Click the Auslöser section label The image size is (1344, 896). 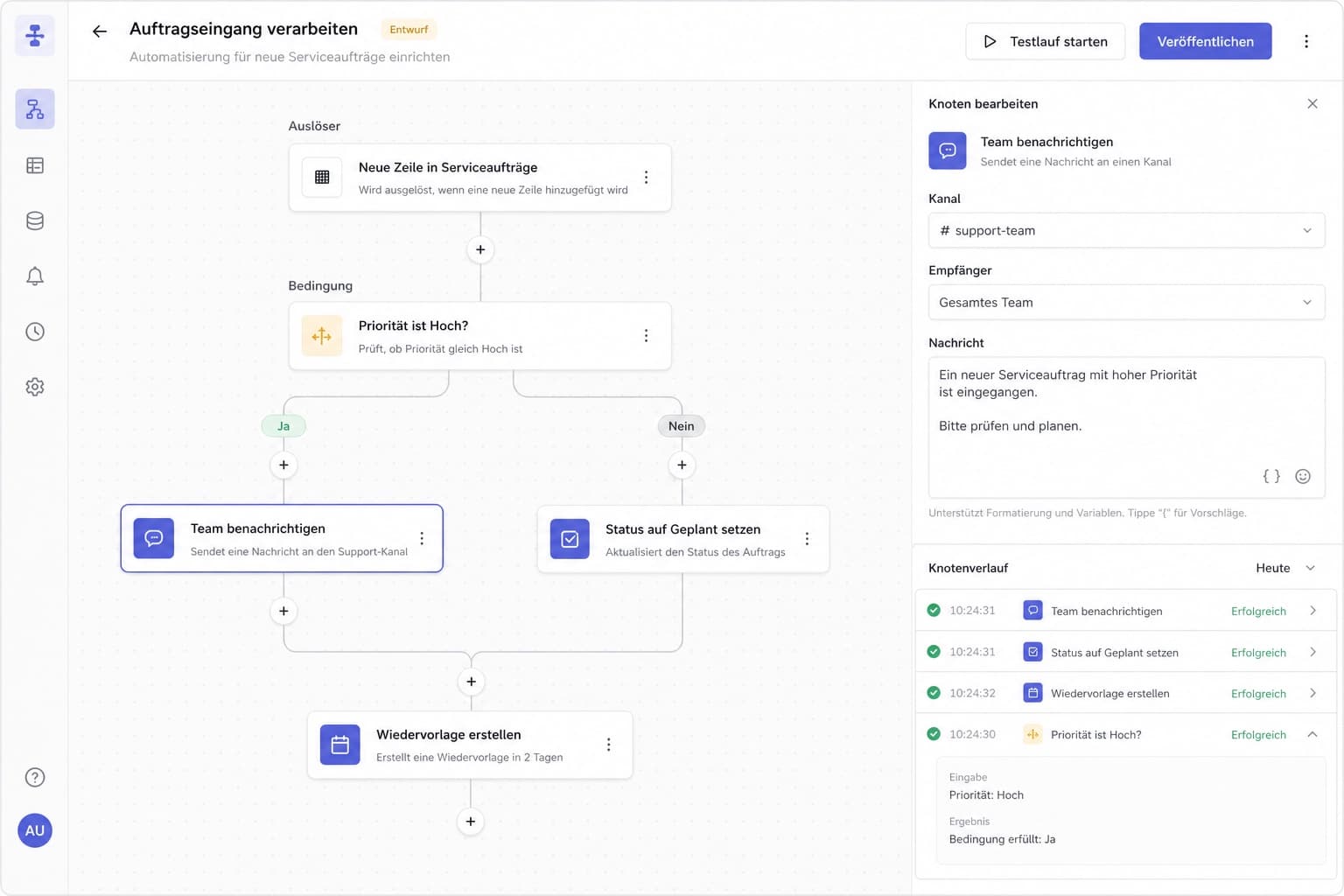[x=314, y=126]
